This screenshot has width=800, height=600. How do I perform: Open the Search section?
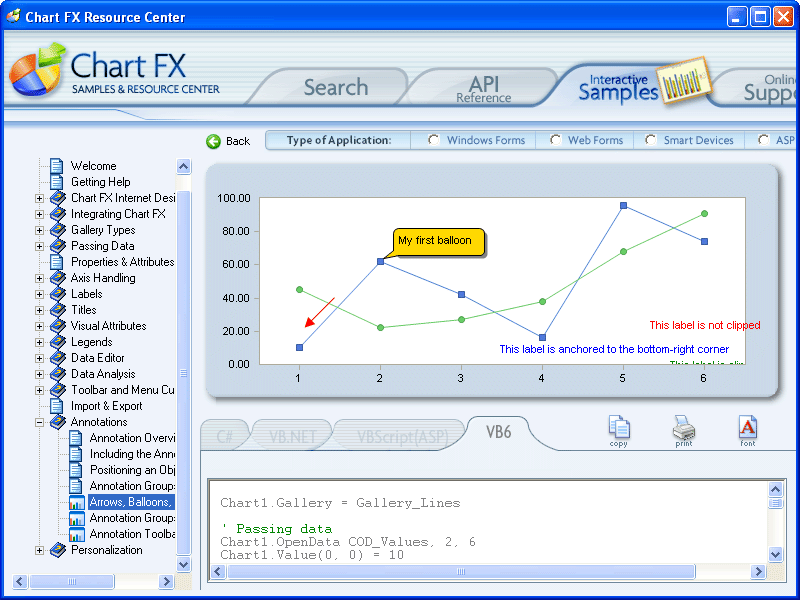tap(335, 87)
